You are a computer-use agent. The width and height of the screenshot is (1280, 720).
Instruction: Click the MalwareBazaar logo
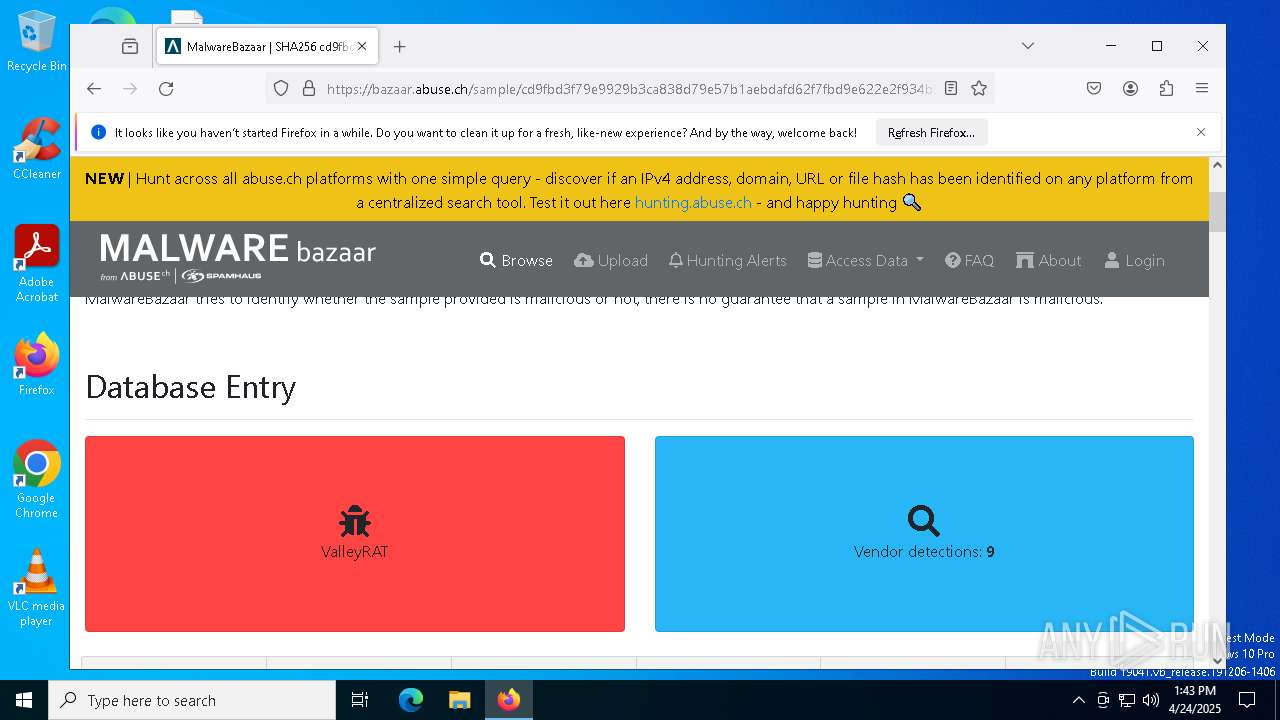pyautogui.click(x=238, y=258)
